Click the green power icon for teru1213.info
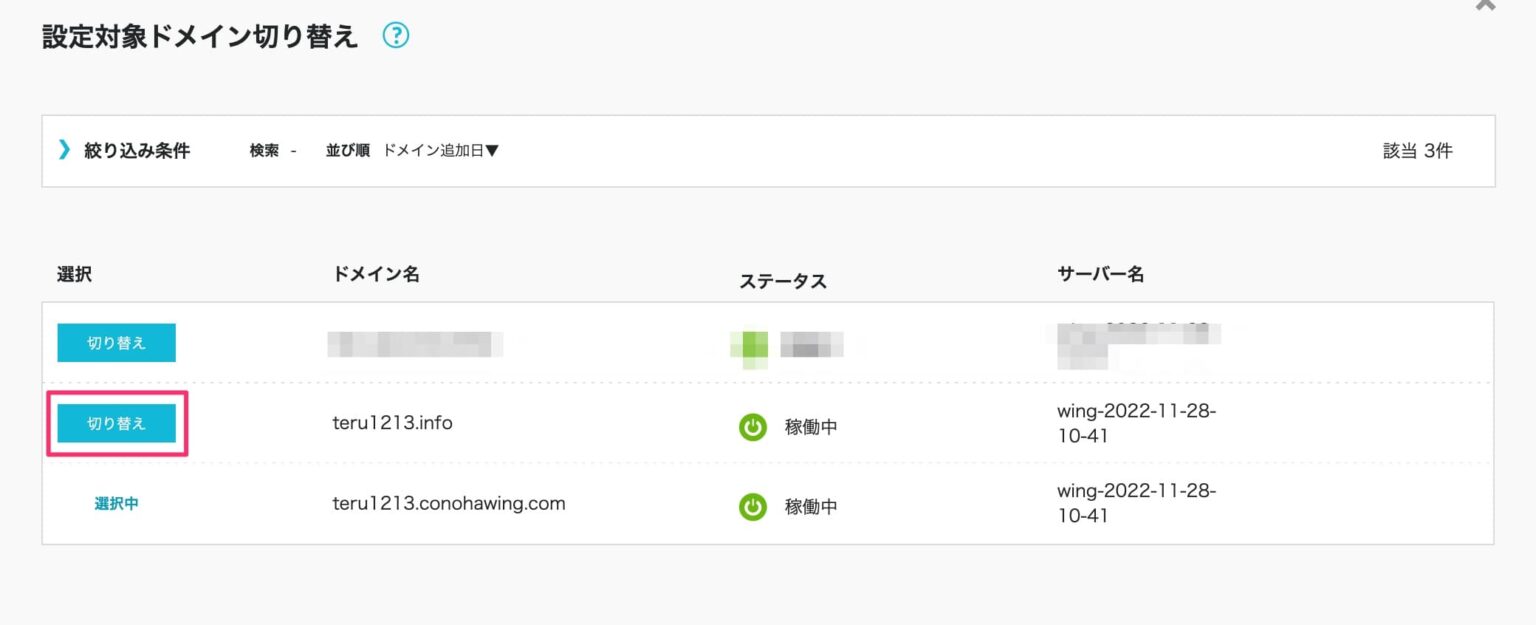 point(752,427)
